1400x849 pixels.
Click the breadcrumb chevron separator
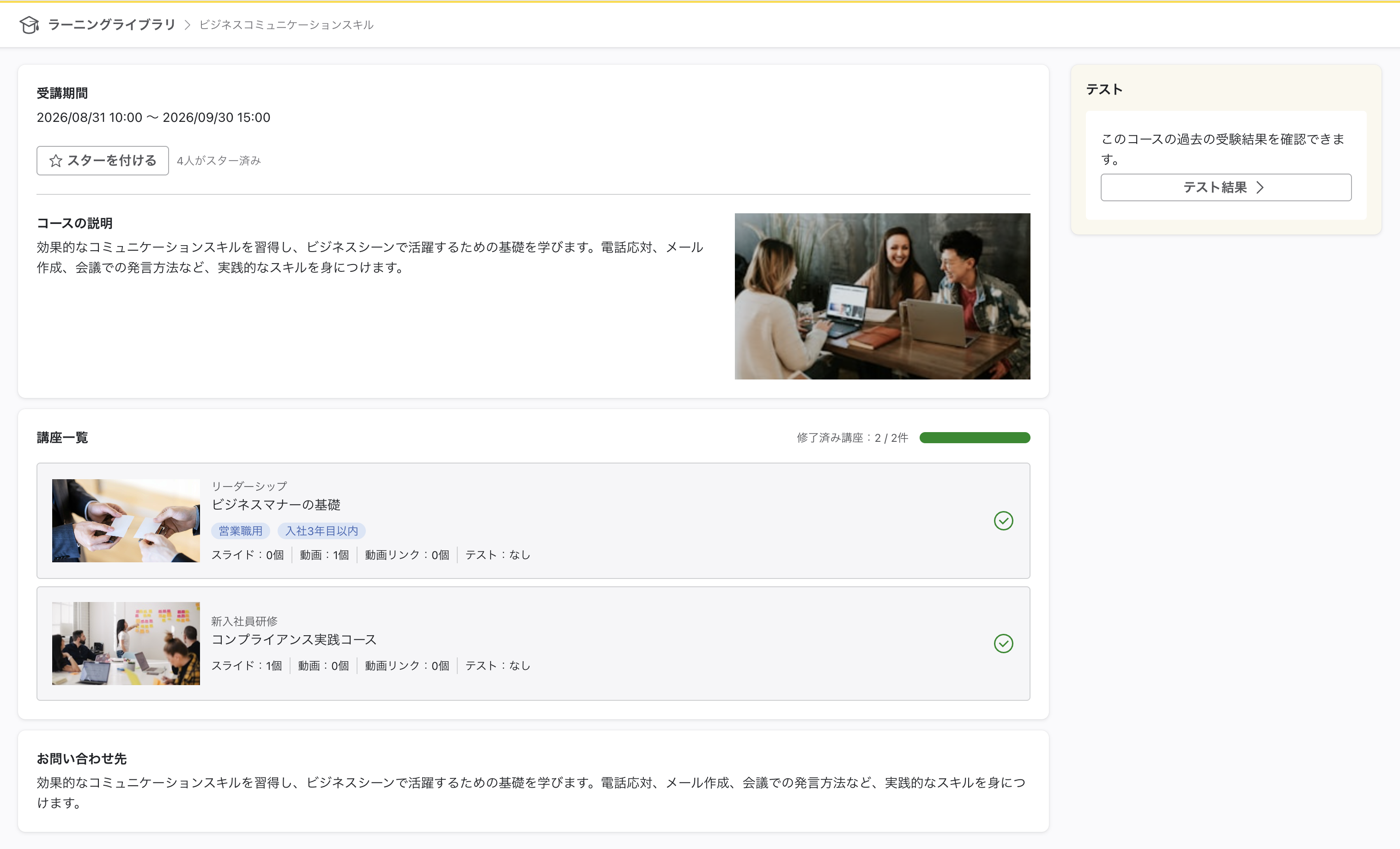tap(188, 25)
